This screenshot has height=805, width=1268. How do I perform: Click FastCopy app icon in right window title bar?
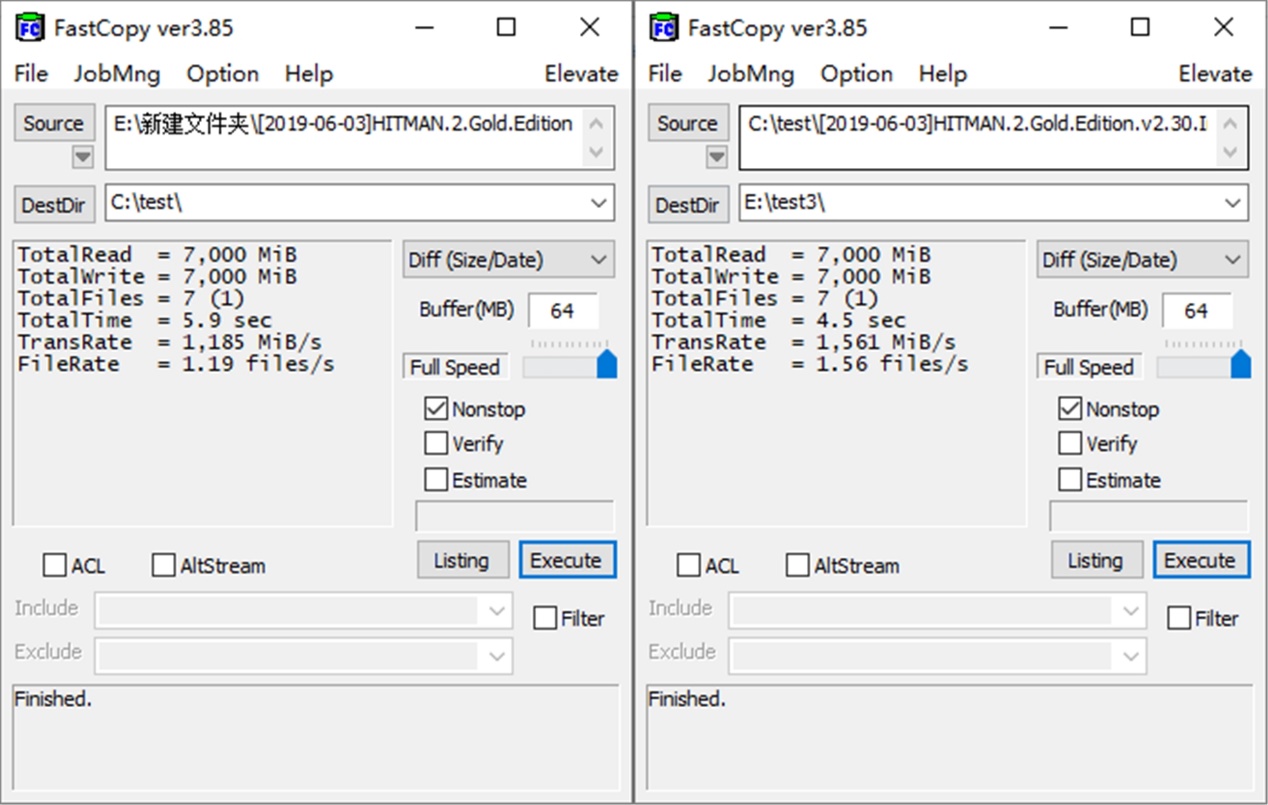coord(663,28)
